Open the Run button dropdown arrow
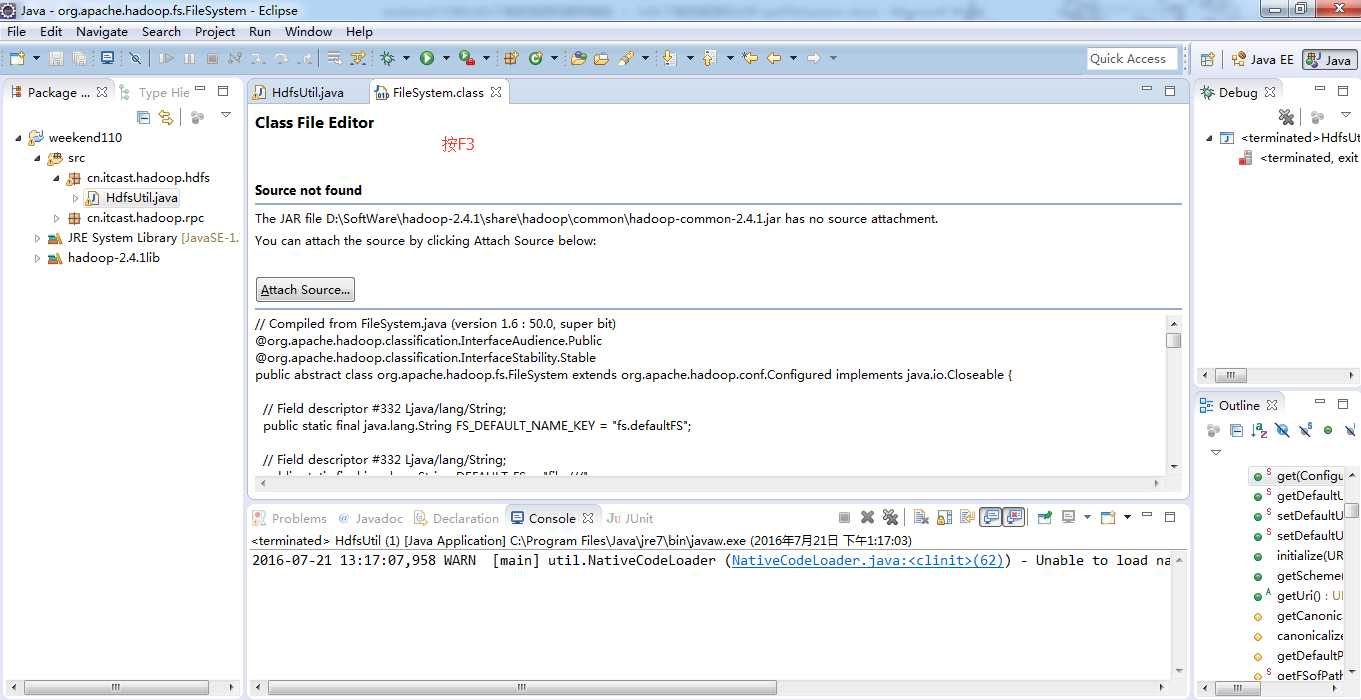1361x700 pixels. point(444,58)
